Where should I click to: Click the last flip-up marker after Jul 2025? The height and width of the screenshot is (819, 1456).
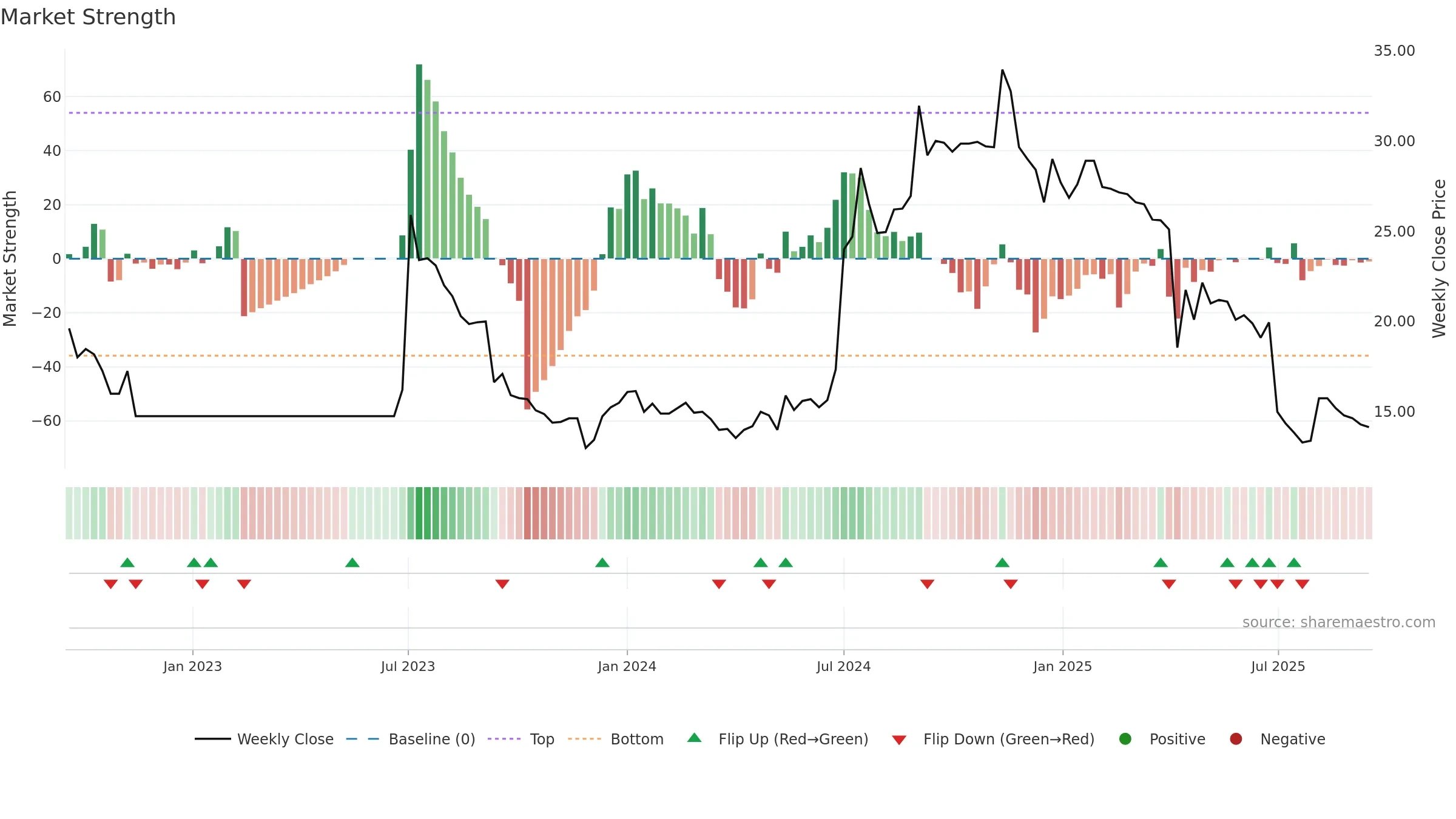pyautogui.click(x=1294, y=563)
